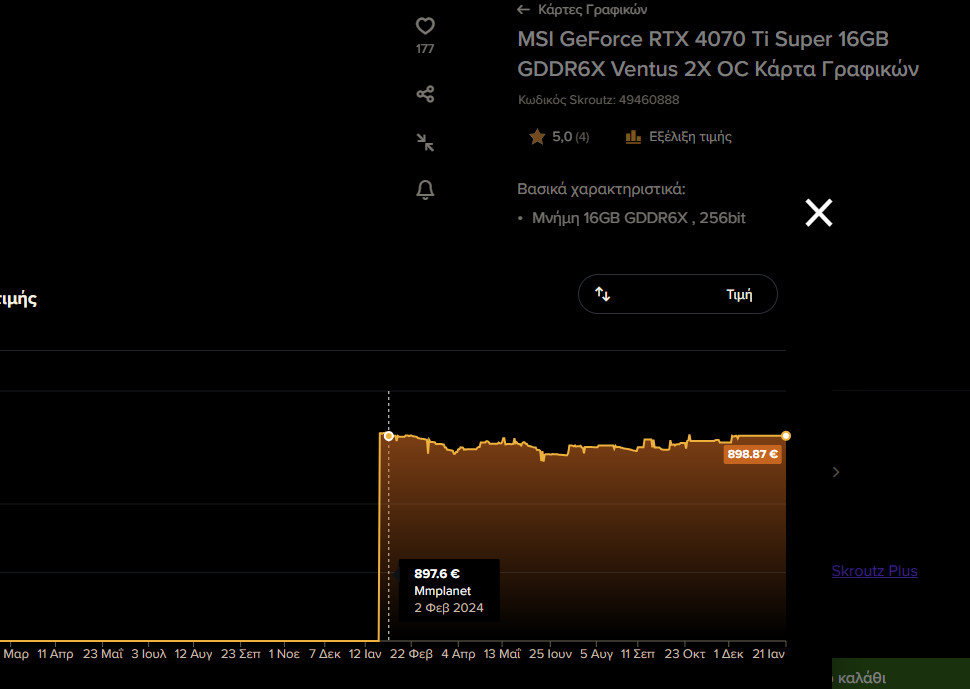970x689 pixels.
Task: Click the 177 favorites count
Action: coord(425,49)
